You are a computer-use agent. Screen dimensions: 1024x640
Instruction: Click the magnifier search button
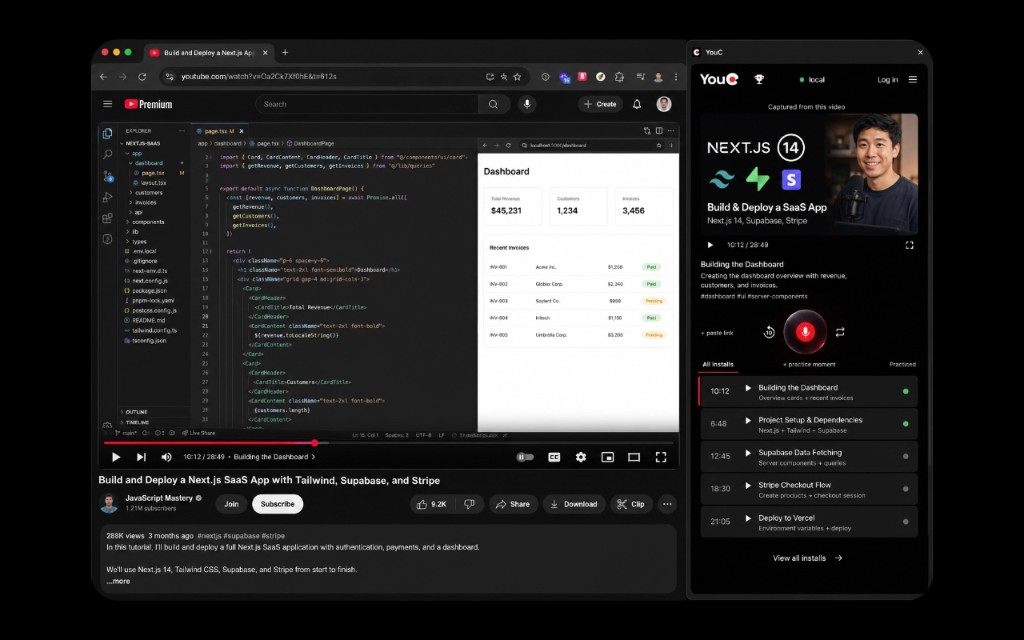493,104
